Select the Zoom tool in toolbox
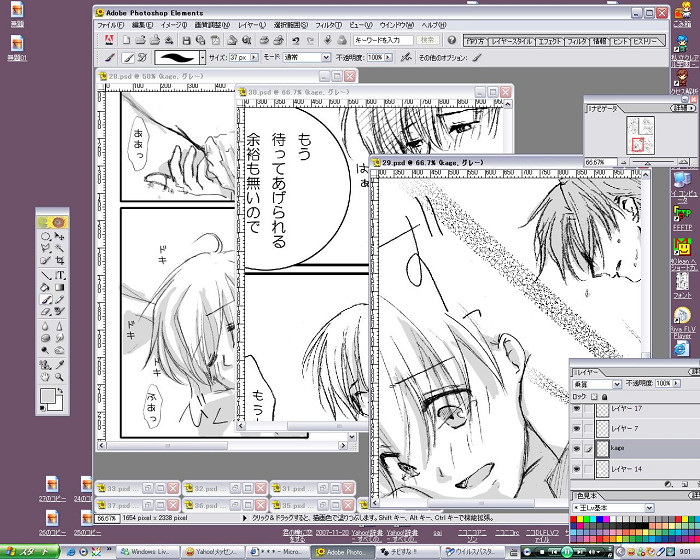This screenshot has width=700, height=560. pos(59,377)
